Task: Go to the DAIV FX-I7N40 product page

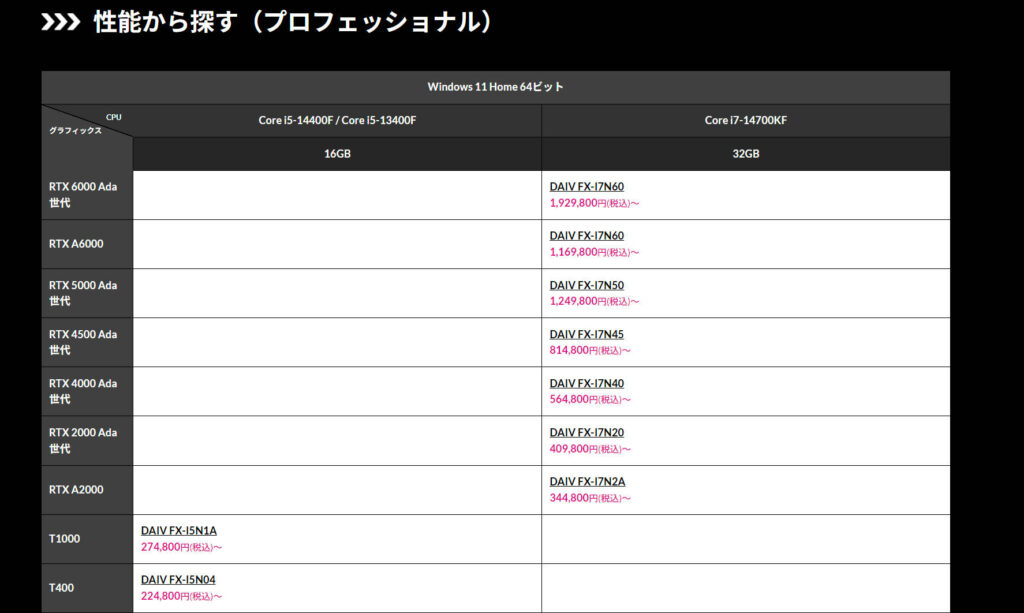Action: [x=586, y=383]
